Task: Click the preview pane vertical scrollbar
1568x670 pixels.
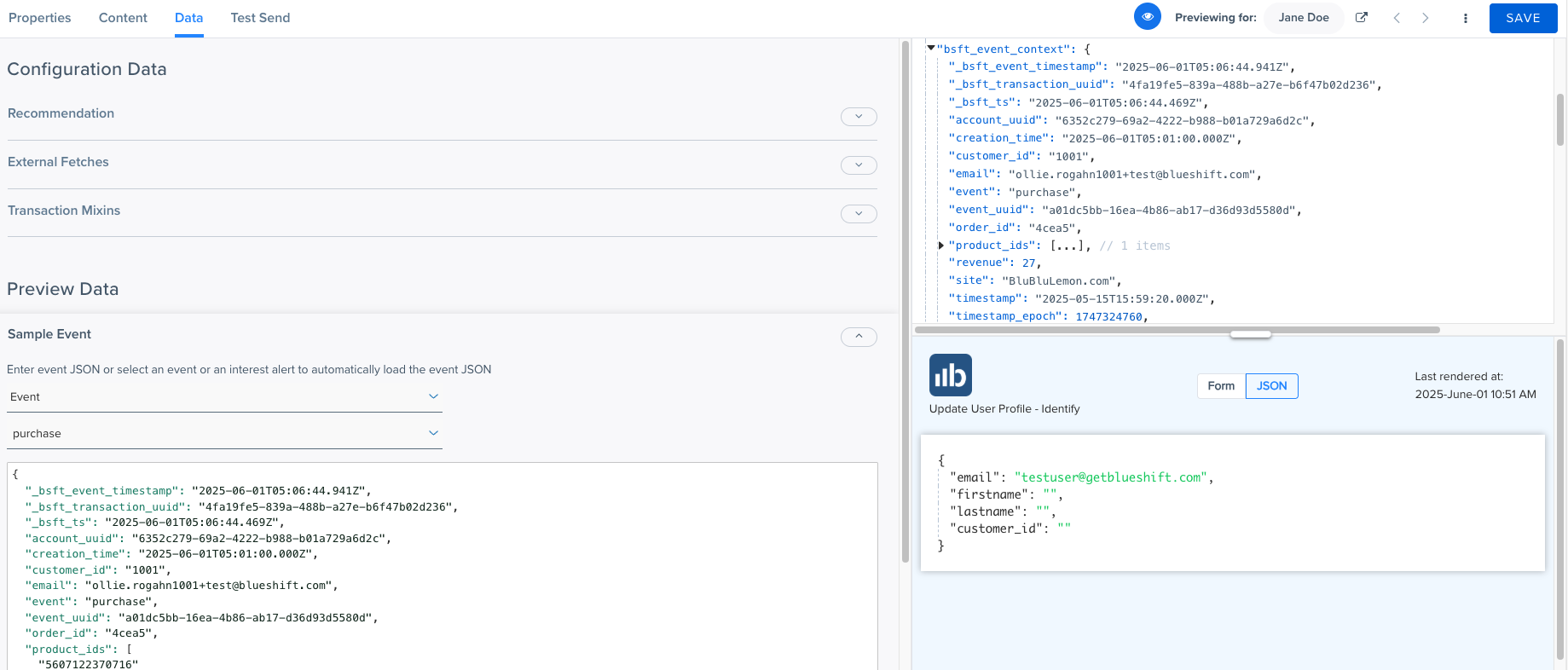Action: click(1560, 499)
